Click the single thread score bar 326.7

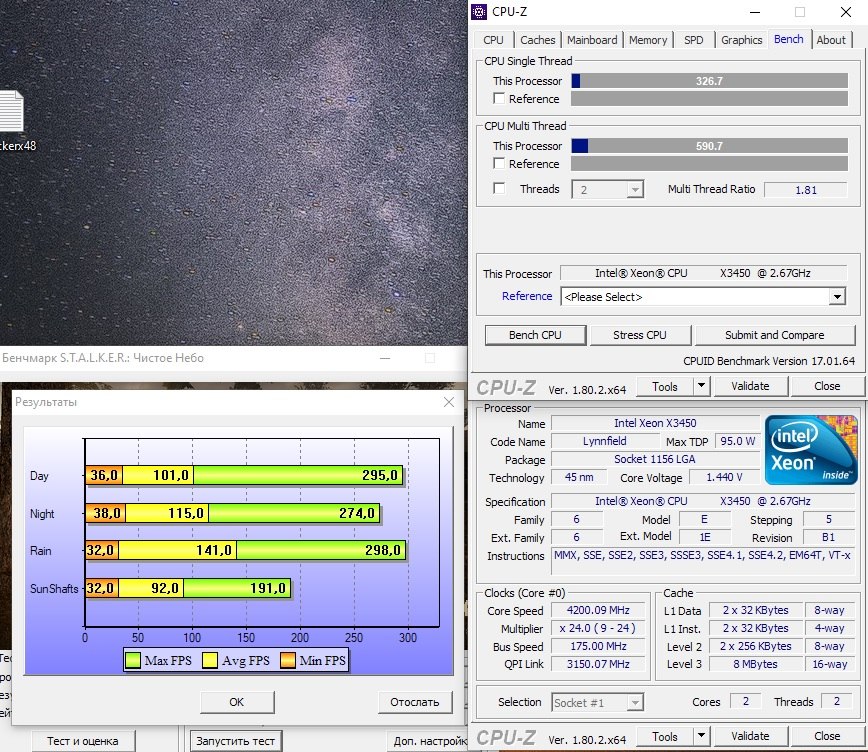pos(709,81)
